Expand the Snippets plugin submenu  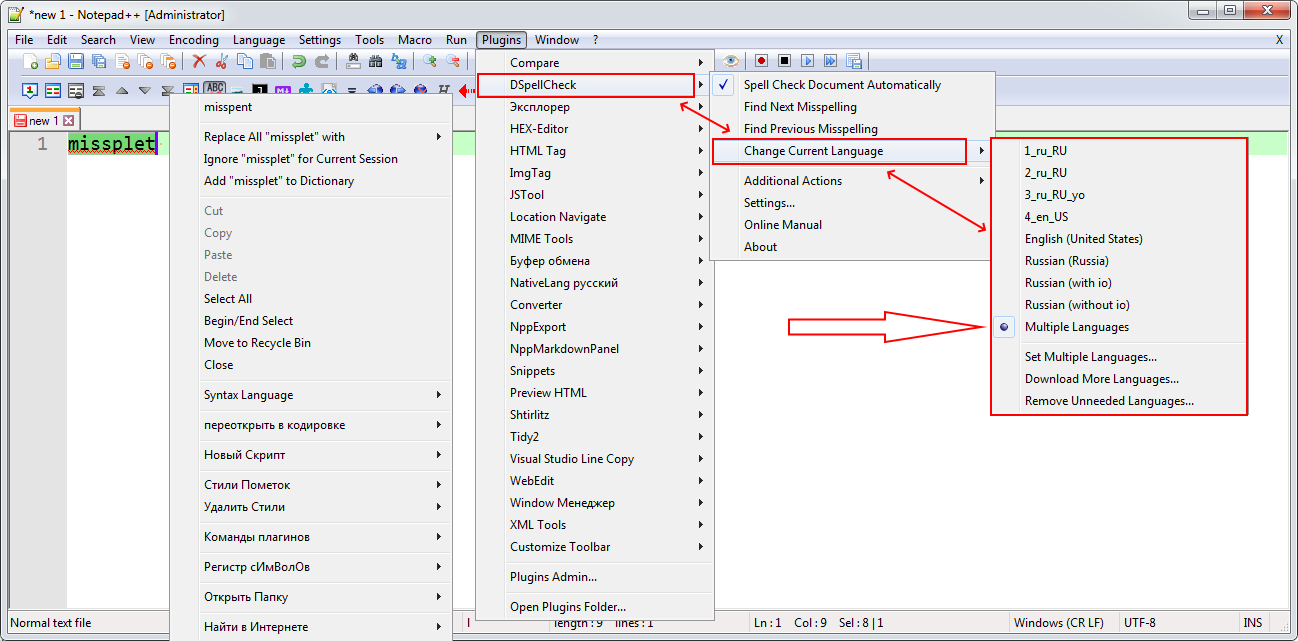click(x=594, y=371)
